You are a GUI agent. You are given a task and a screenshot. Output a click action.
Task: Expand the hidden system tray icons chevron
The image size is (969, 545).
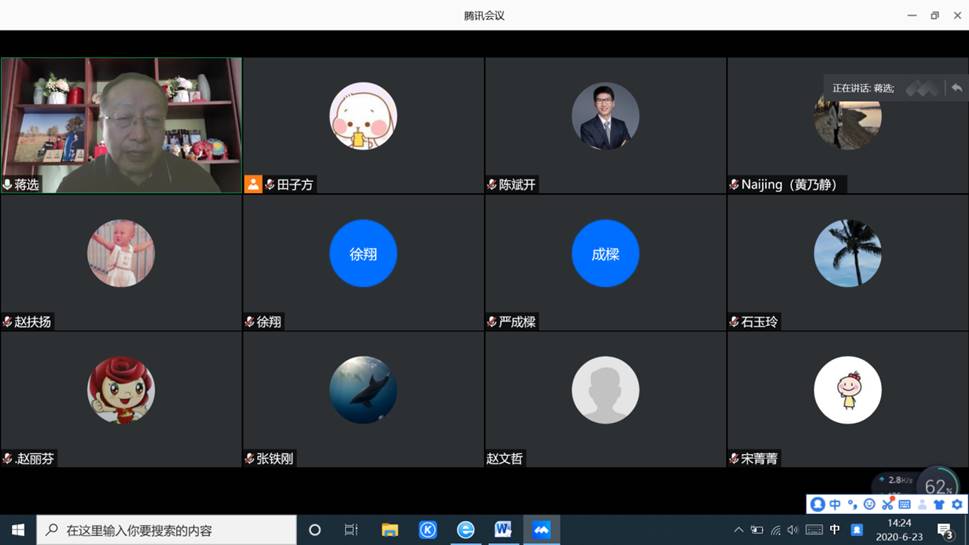pyautogui.click(x=739, y=530)
